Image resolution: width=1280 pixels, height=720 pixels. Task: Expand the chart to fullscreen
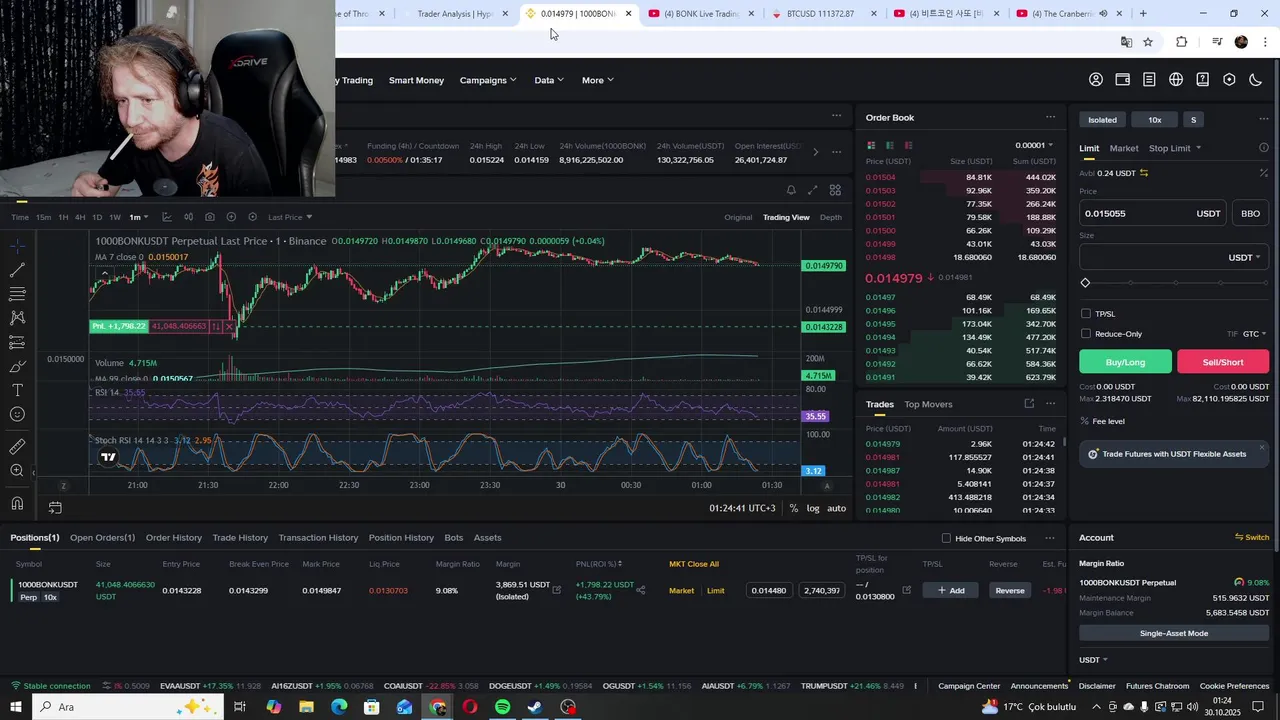[x=812, y=190]
